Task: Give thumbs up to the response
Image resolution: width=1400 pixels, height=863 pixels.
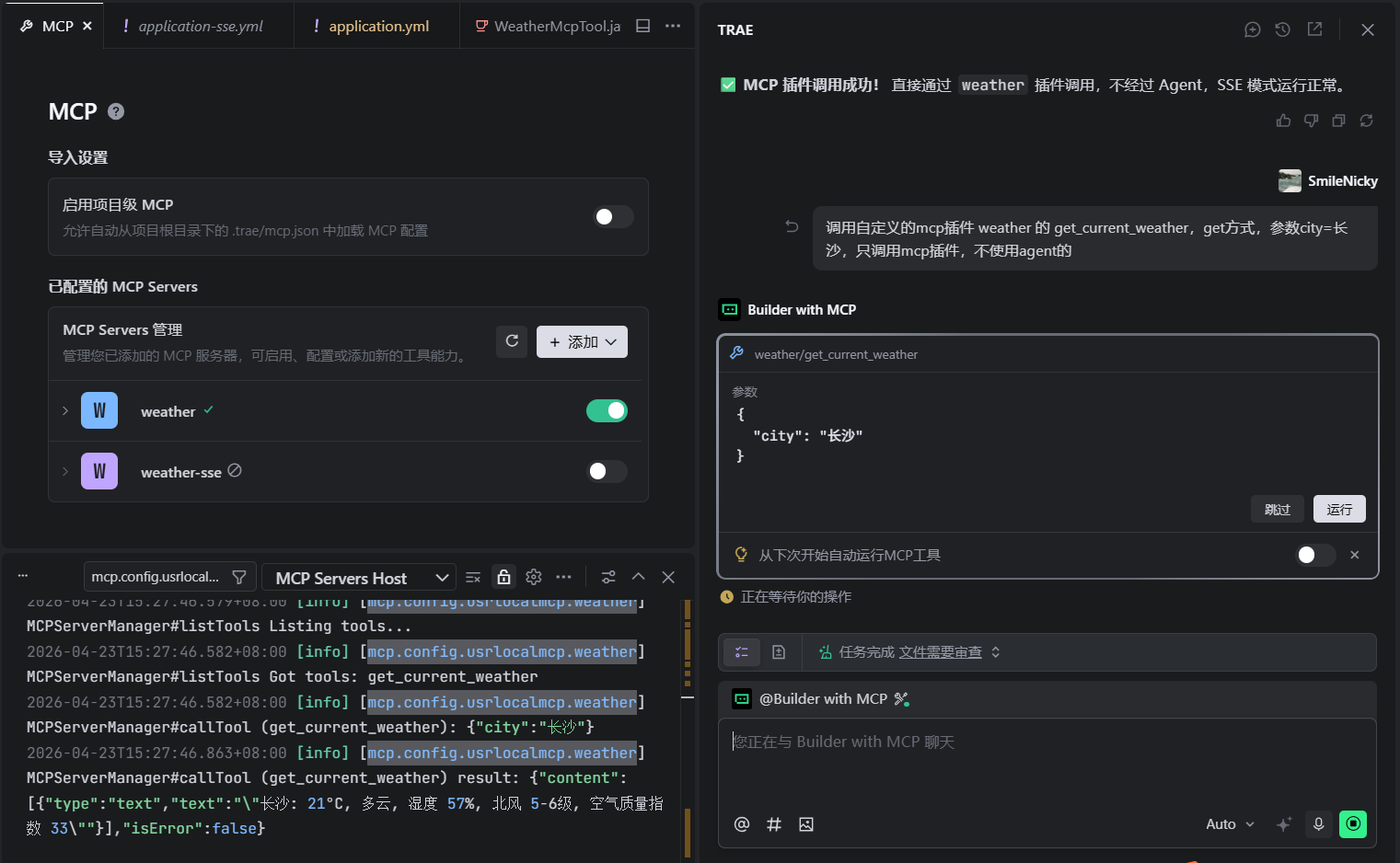Action: pos(1283,121)
